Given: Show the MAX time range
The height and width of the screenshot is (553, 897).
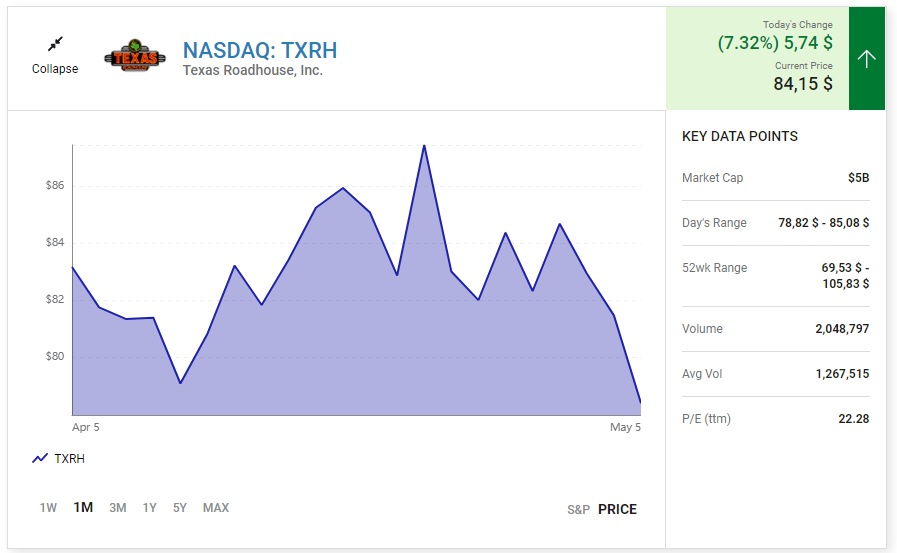Looking at the screenshot, I should click(x=216, y=508).
